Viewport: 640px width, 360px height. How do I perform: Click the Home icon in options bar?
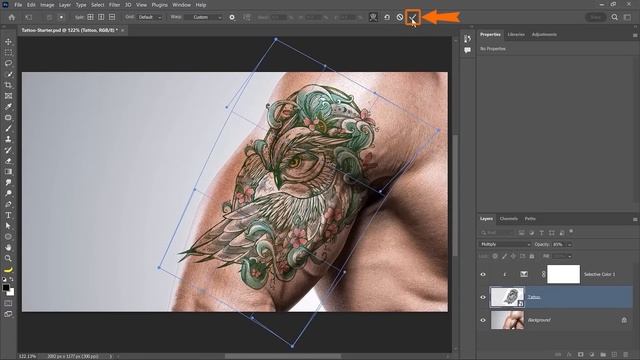point(12,17)
